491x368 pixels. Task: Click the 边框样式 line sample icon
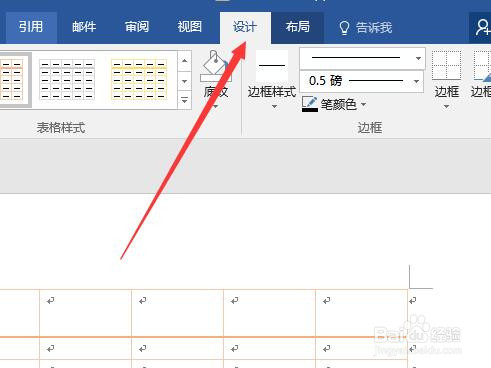point(272,66)
